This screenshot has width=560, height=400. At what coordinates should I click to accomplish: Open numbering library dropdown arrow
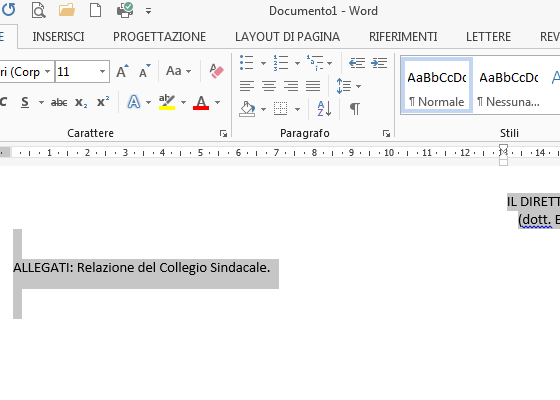coord(297,63)
